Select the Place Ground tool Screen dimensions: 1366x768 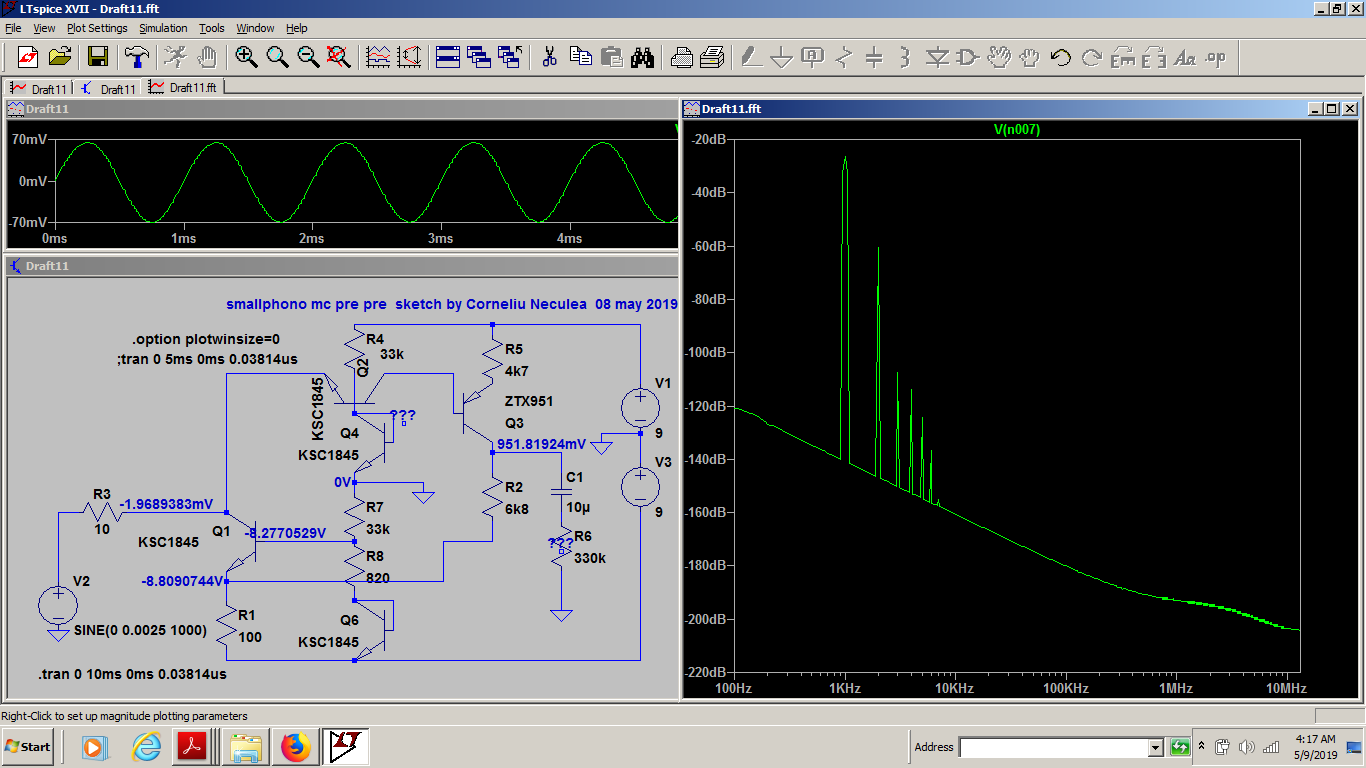point(781,57)
